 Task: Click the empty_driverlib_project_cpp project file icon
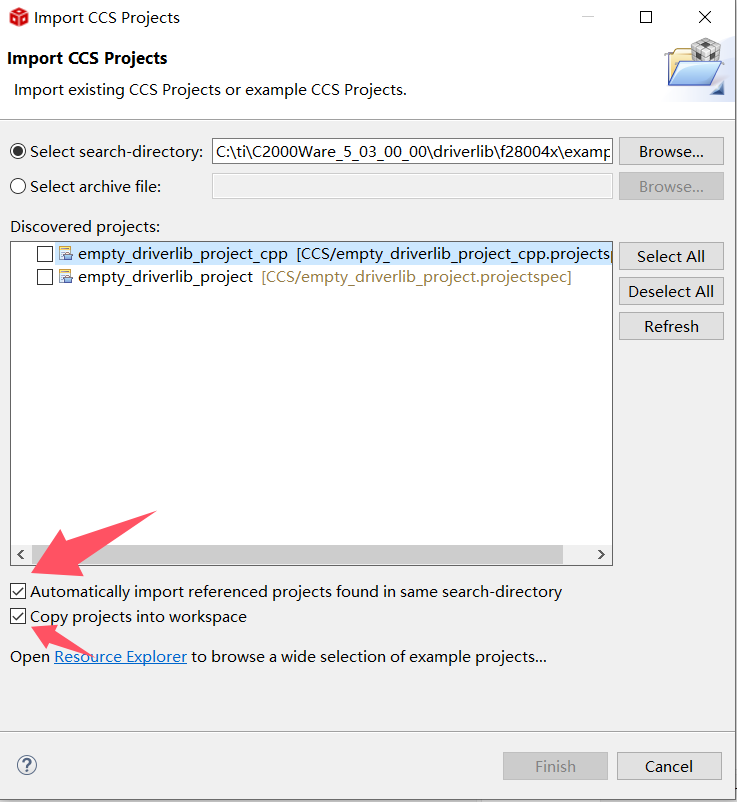tap(66, 254)
